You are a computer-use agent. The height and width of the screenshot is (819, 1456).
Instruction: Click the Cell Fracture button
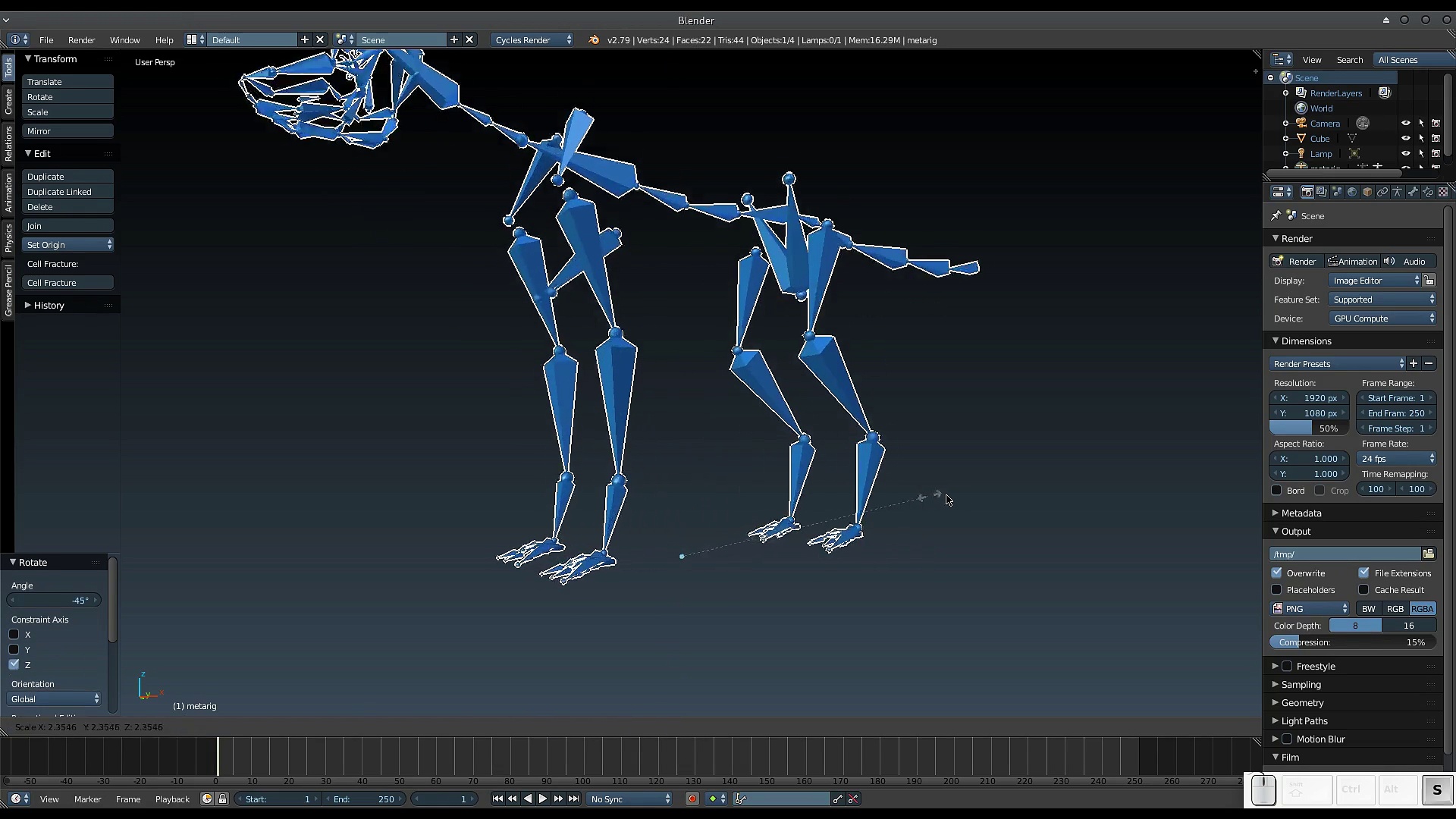[x=67, y=282]
